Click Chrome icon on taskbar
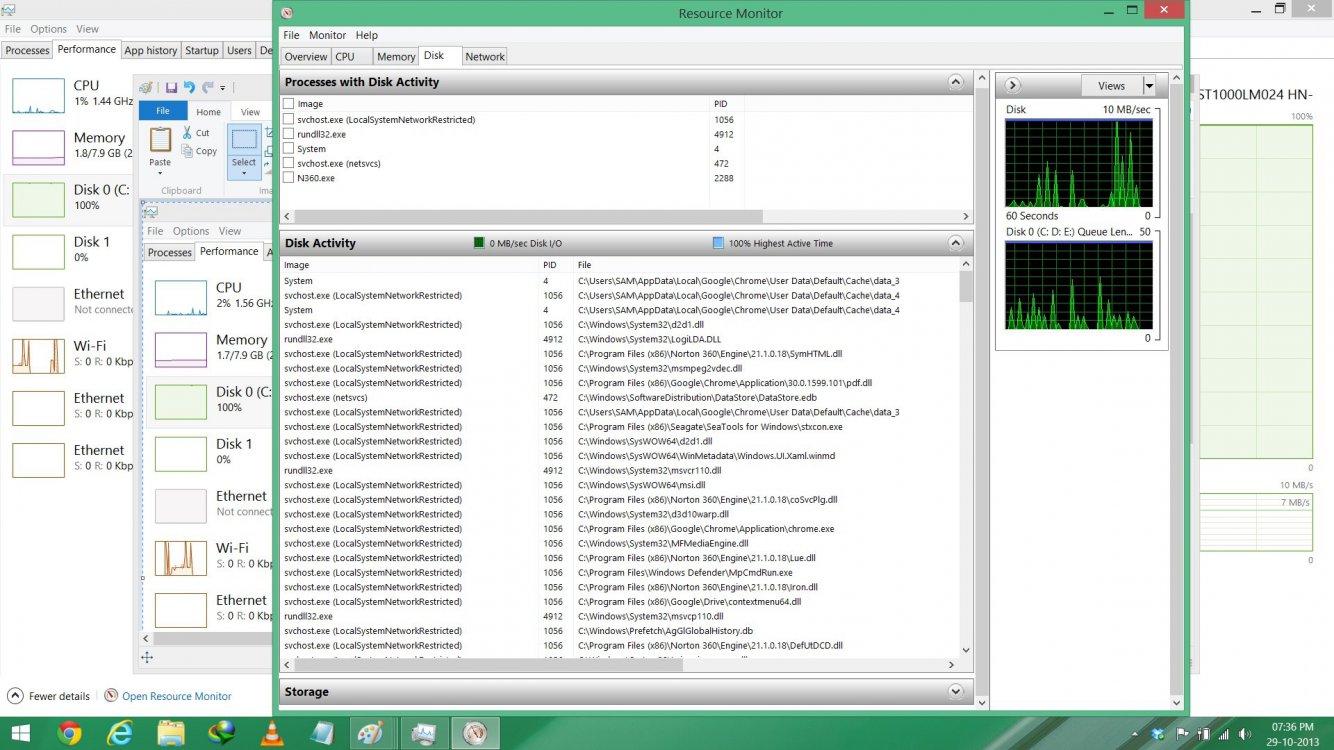Image resolution: width=1334 pixels, height=750 pixels. pyautogui.click(x=70, y=733)
